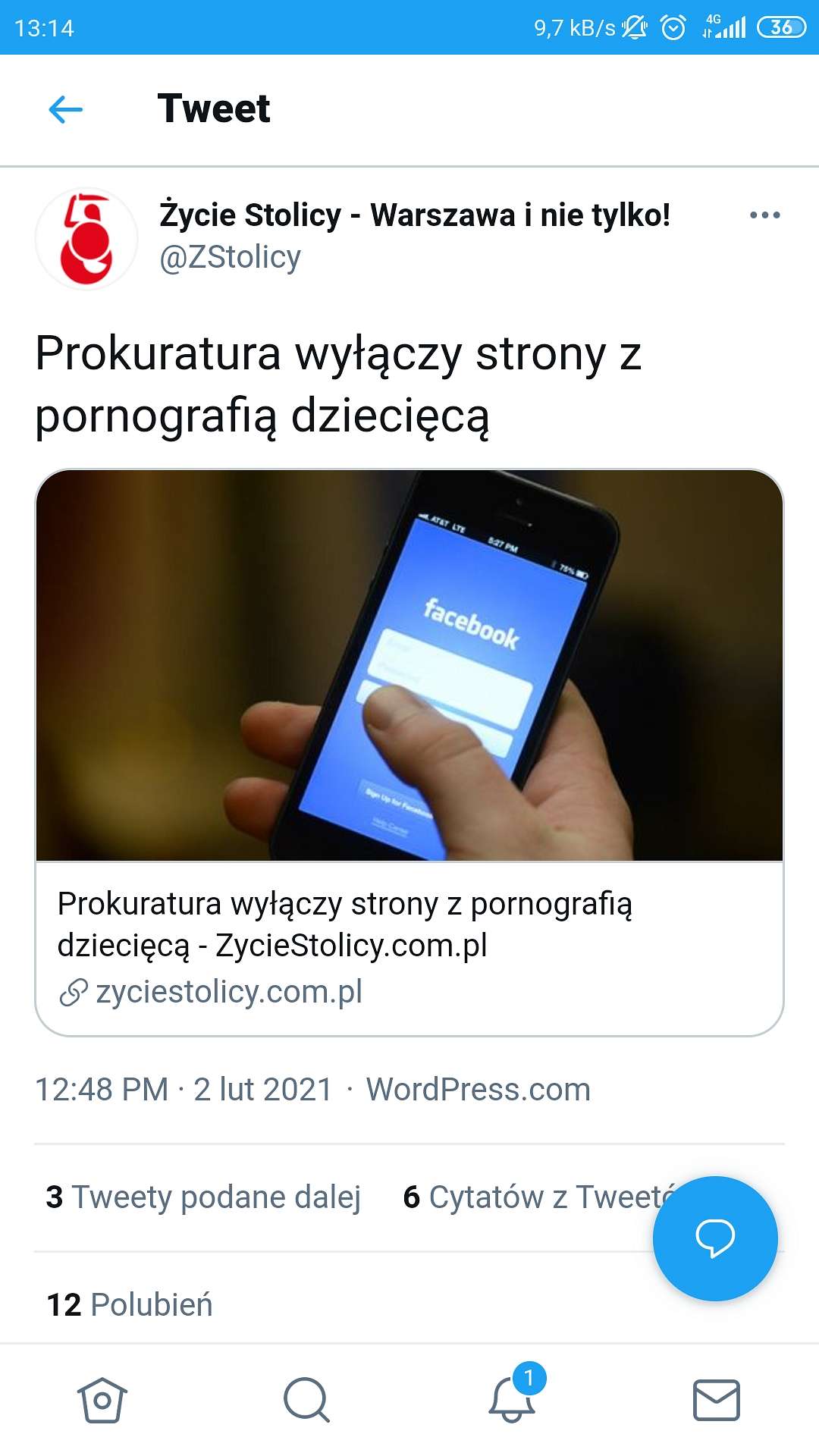Screen dimensions: 819x1456
Task: Tap the link card article title
Action: (345, 924)
